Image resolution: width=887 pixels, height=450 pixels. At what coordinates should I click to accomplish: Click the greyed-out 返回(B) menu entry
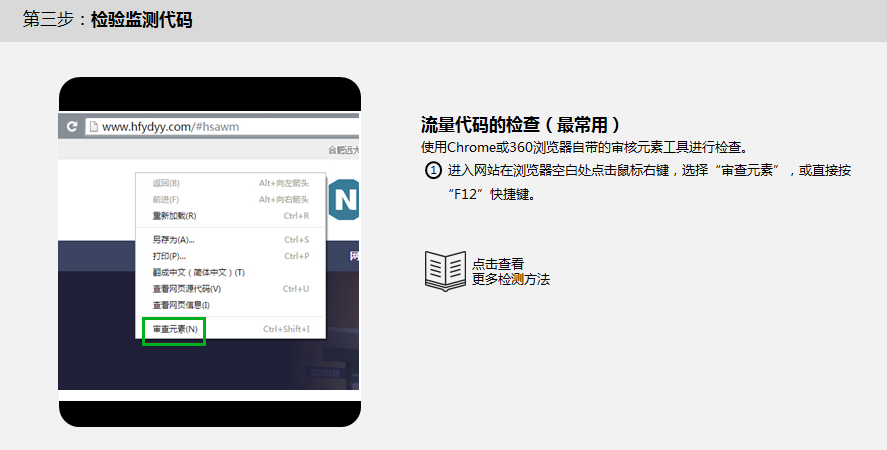tap(166, 183)
